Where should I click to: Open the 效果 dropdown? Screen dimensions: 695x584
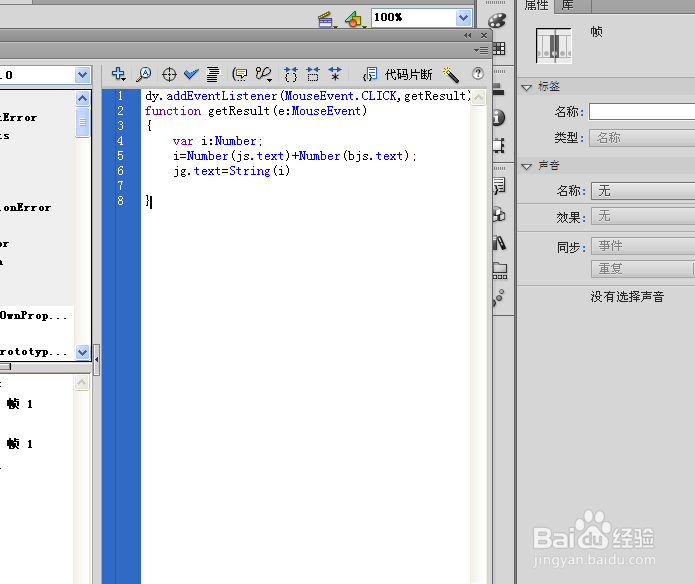click(643, 216)
